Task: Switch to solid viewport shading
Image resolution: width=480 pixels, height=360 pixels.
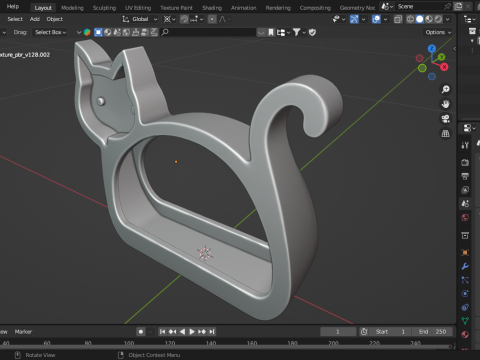Action: (x=420, y=19)
